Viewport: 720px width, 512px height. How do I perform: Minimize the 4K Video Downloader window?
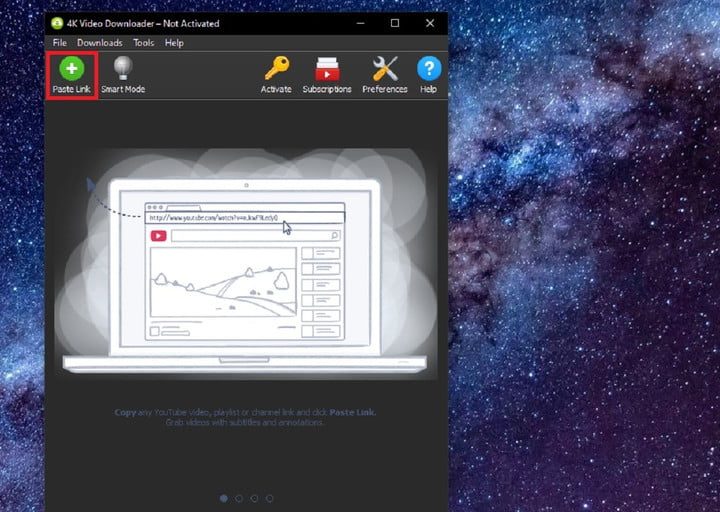(360, 23)
